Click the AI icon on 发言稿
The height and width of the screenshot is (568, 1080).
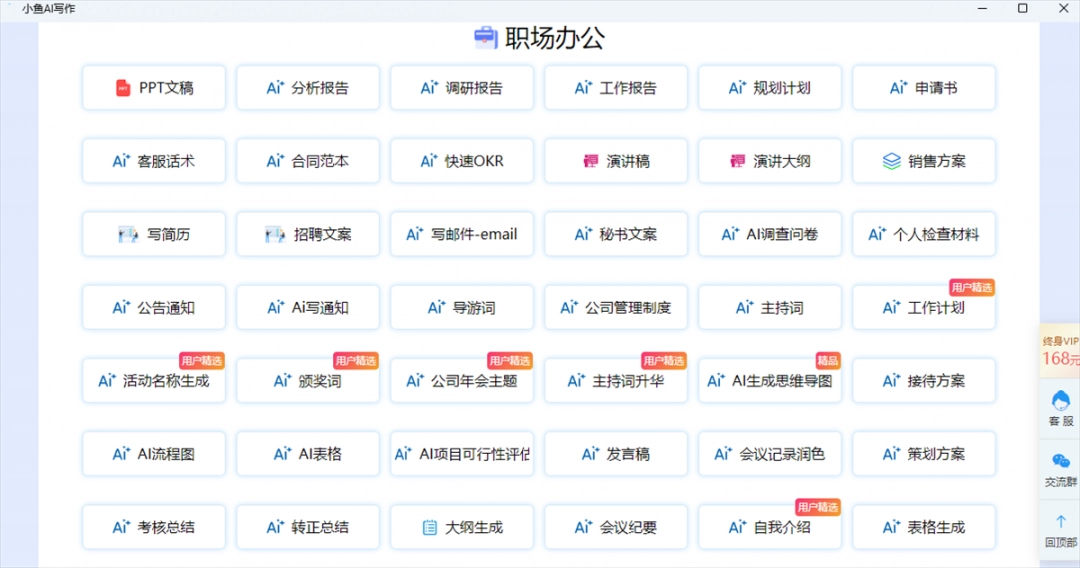[590, 454]
